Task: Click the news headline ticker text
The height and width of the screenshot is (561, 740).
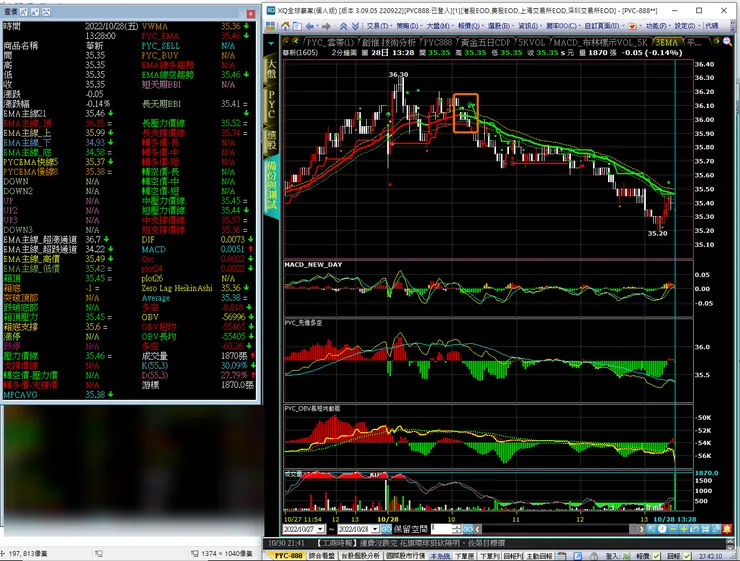Action: pyautogui.click(x=411, y=543)
